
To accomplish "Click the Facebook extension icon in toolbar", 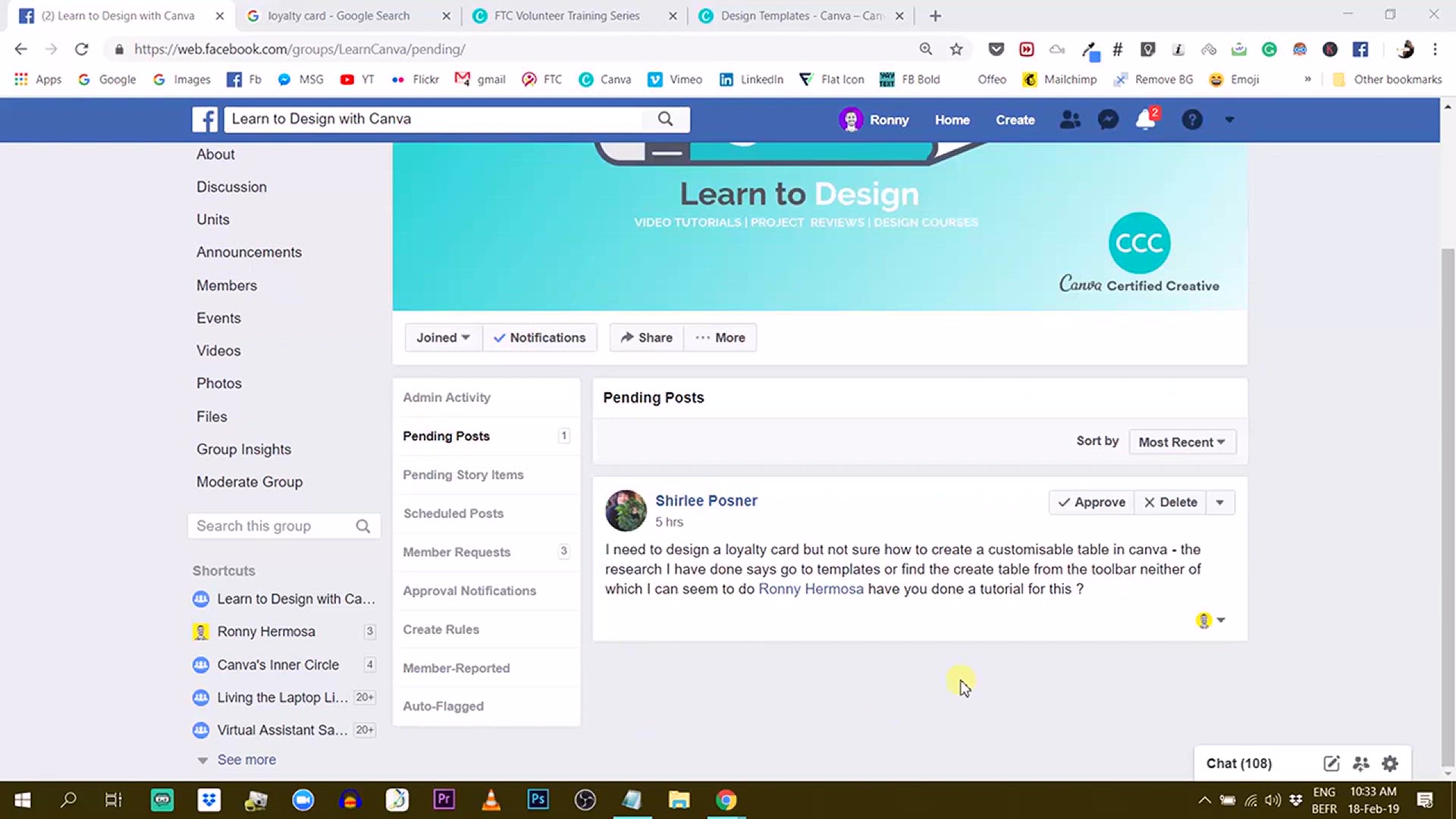I will point(1360,49).
